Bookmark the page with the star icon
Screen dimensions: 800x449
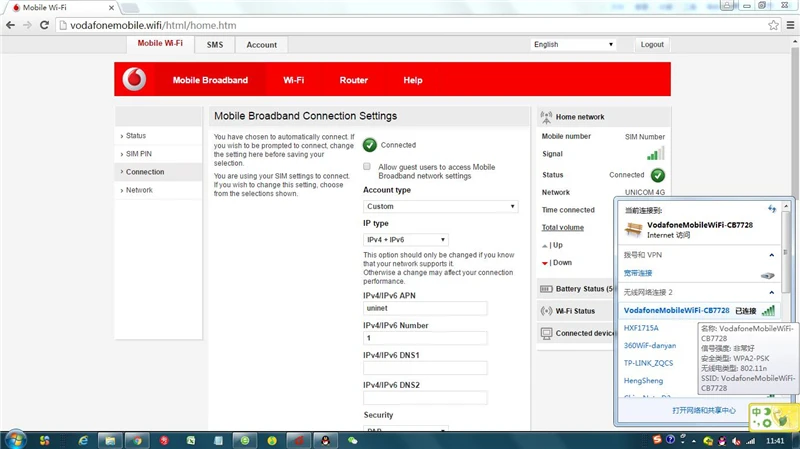773,25
